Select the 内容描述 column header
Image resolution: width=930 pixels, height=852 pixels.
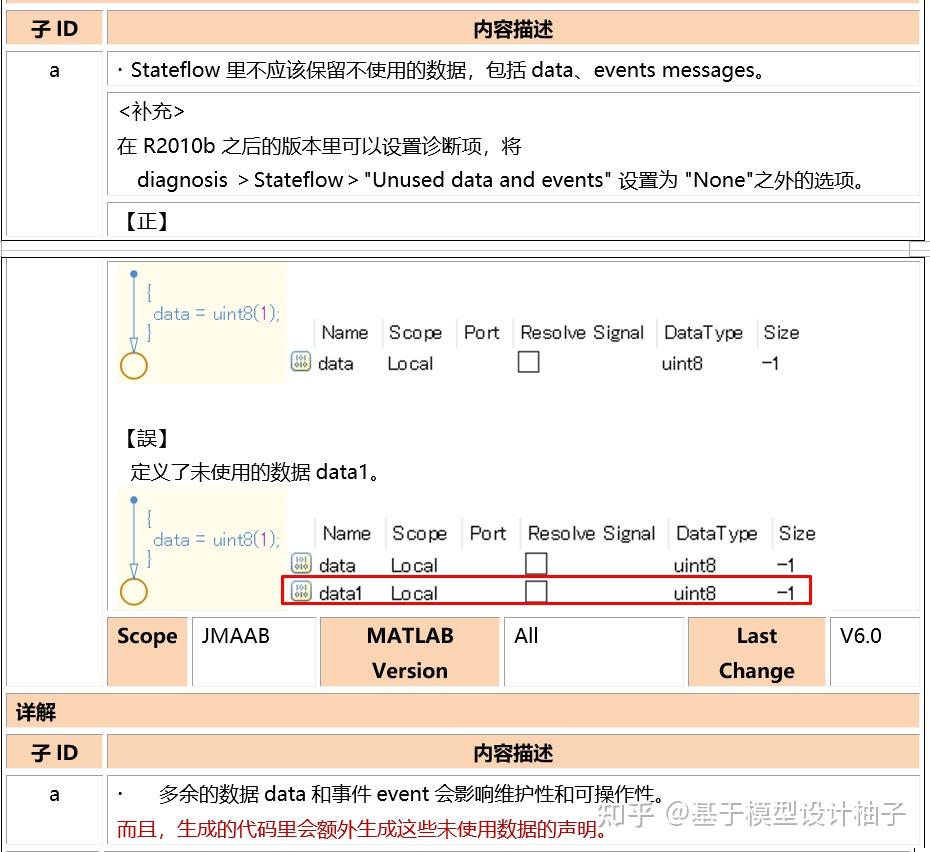(514, 29)
